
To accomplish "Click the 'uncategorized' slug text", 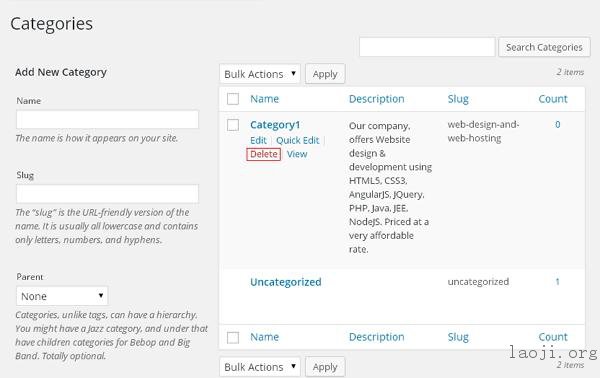I will [x=478, y=282].
